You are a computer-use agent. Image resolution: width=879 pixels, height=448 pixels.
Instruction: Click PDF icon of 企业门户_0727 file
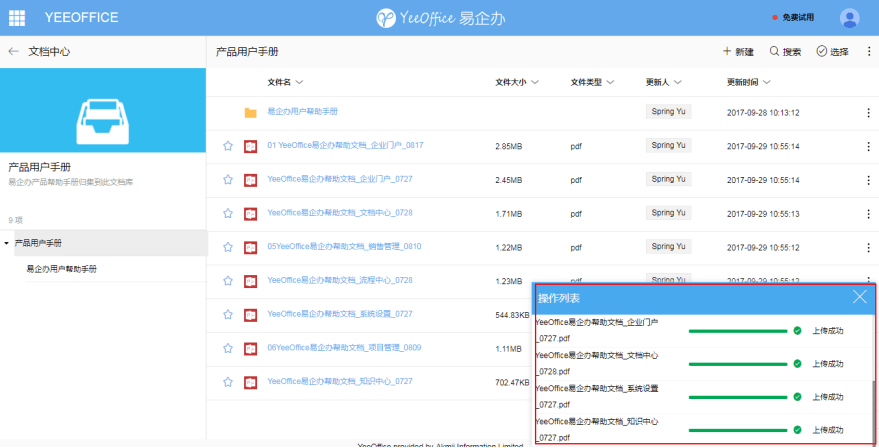coord(251,180)
